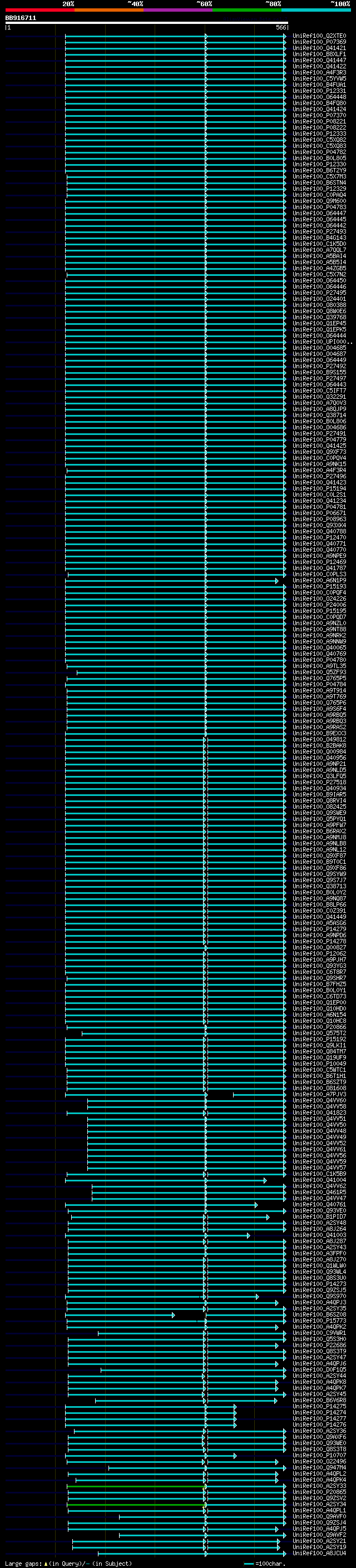
Task: Select hit label UniRef100_P12333
Action: tap(319, 134)
